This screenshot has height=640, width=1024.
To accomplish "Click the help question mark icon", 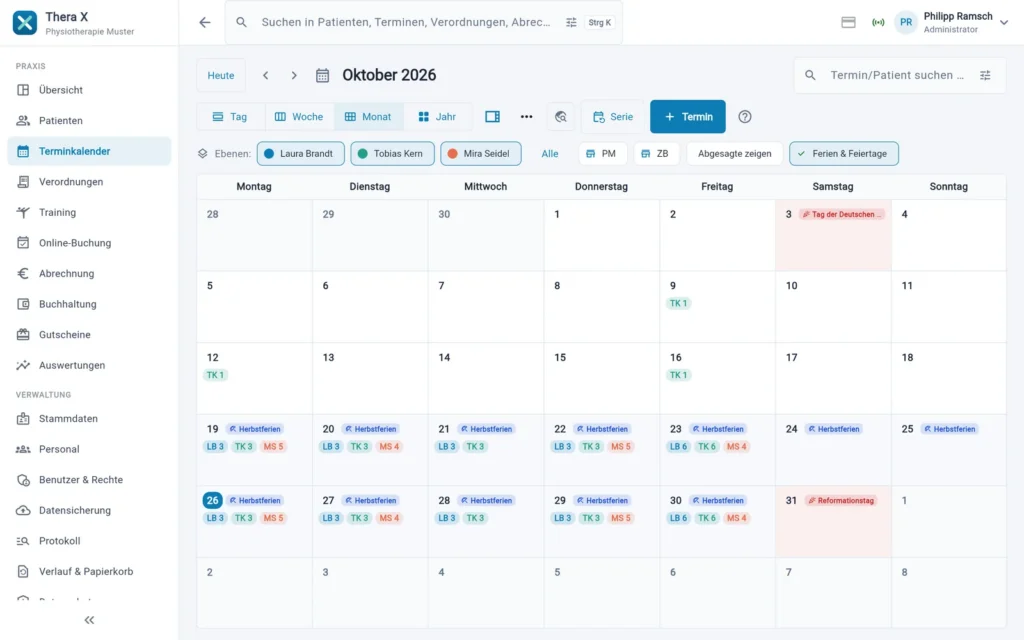I will coord(744,117).
